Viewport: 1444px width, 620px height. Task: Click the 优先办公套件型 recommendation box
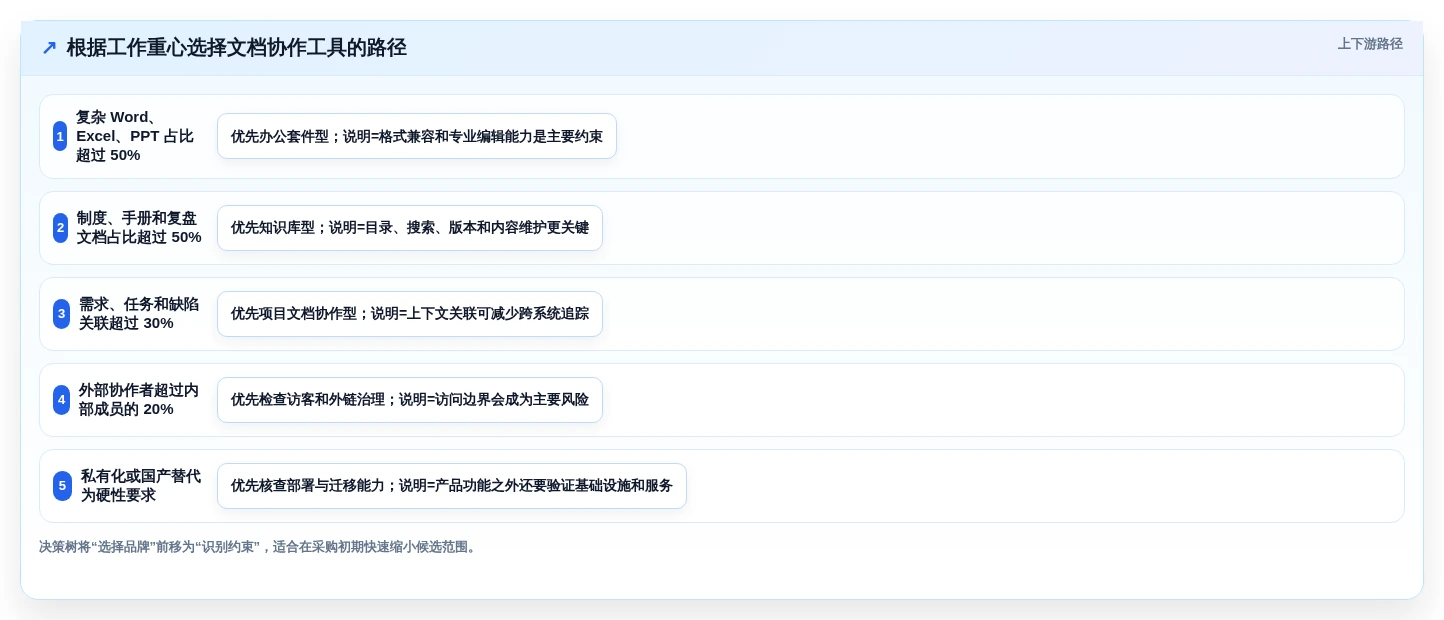(417, 136)
